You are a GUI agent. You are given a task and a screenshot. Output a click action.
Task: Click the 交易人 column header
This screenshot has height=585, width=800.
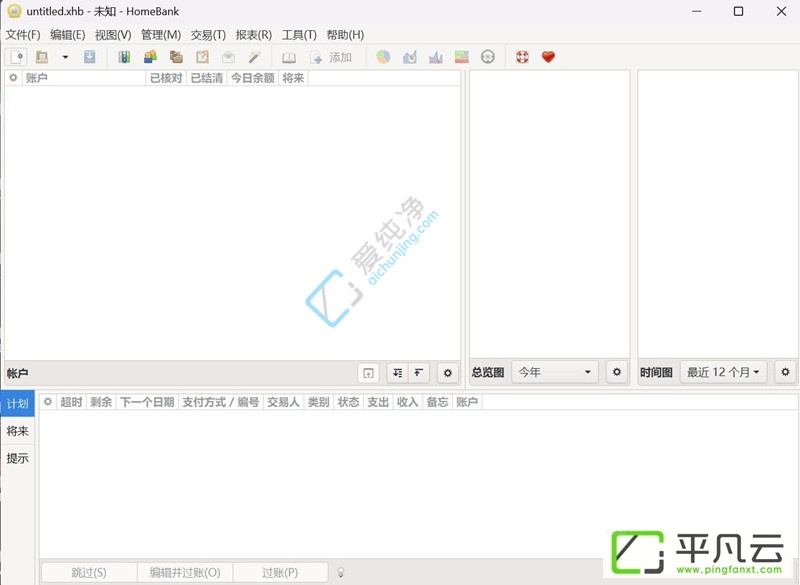tap(284, 402)
